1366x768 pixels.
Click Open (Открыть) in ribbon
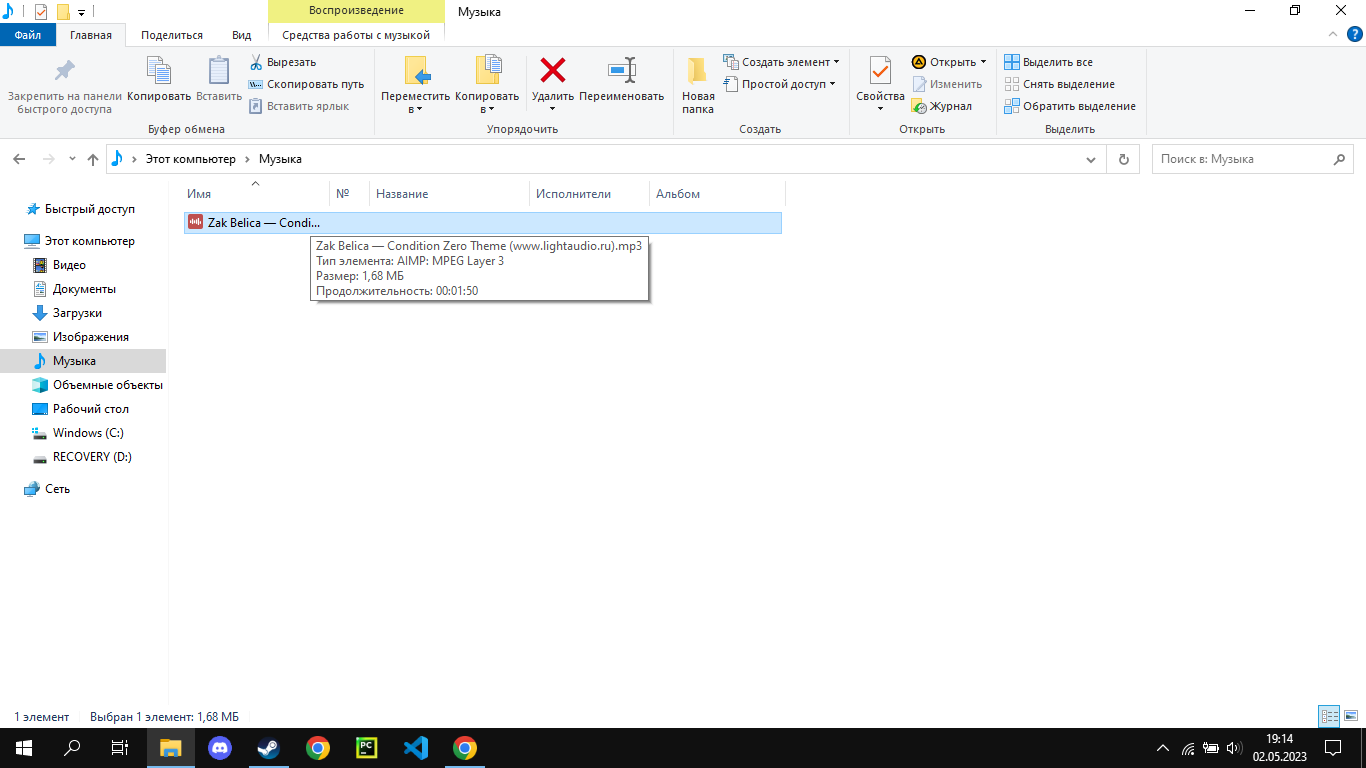tap(949, 62)
